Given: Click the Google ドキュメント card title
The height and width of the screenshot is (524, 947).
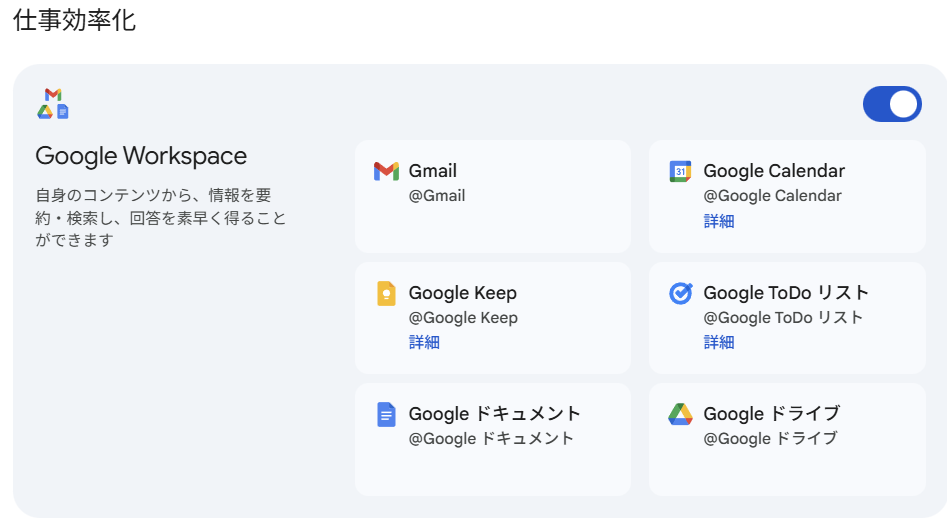Looking at the screenshot, I should pyautogui.click(x=495, y=414).
